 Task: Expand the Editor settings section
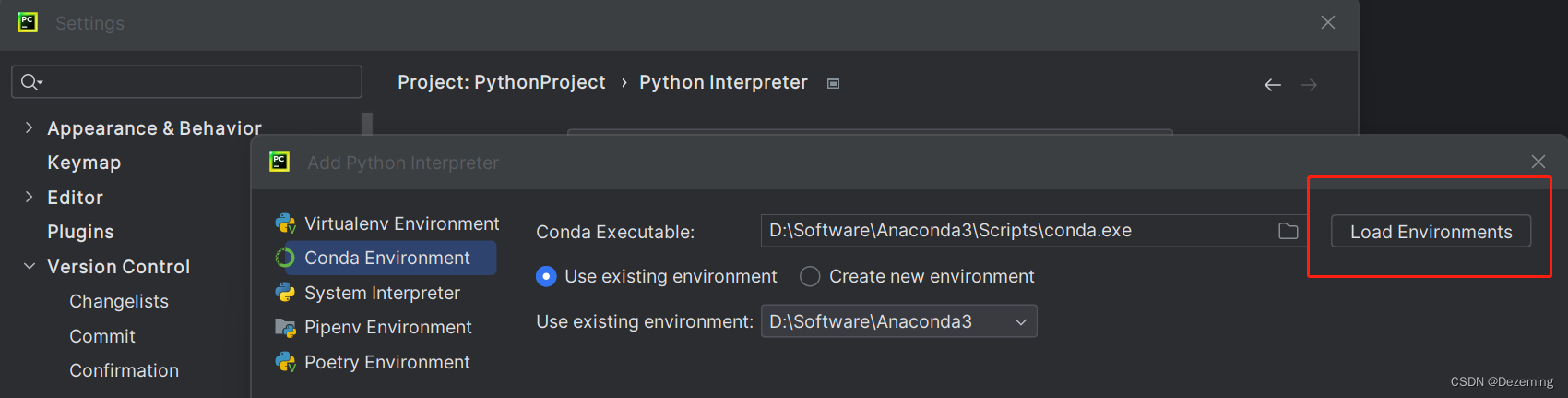coord(29,197)
